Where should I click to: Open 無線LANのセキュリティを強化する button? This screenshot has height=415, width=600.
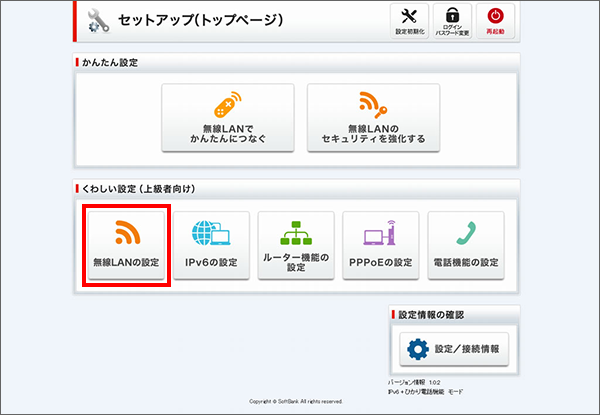coord(373,118)
